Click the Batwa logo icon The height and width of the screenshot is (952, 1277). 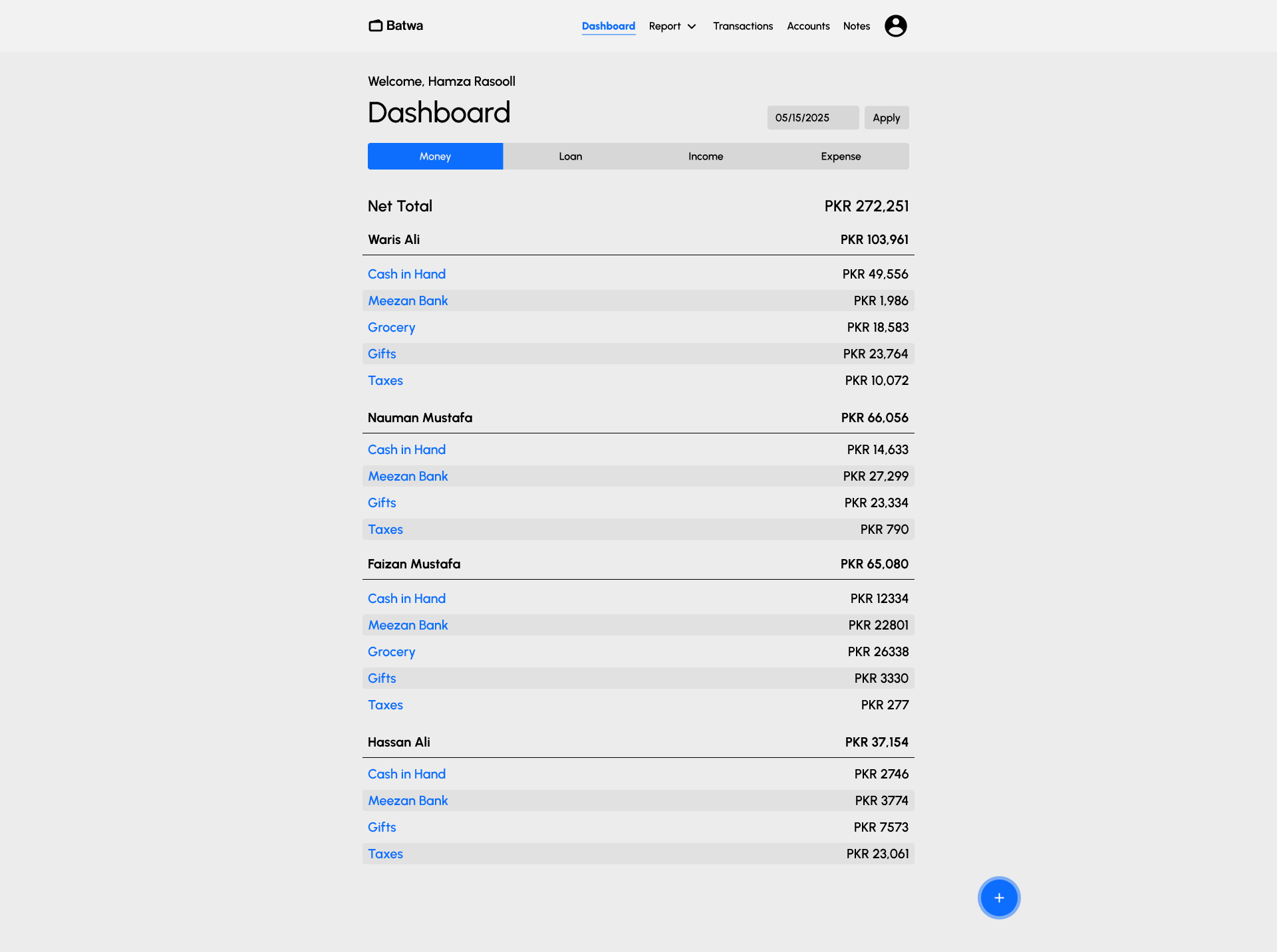[x=375, y=26]
